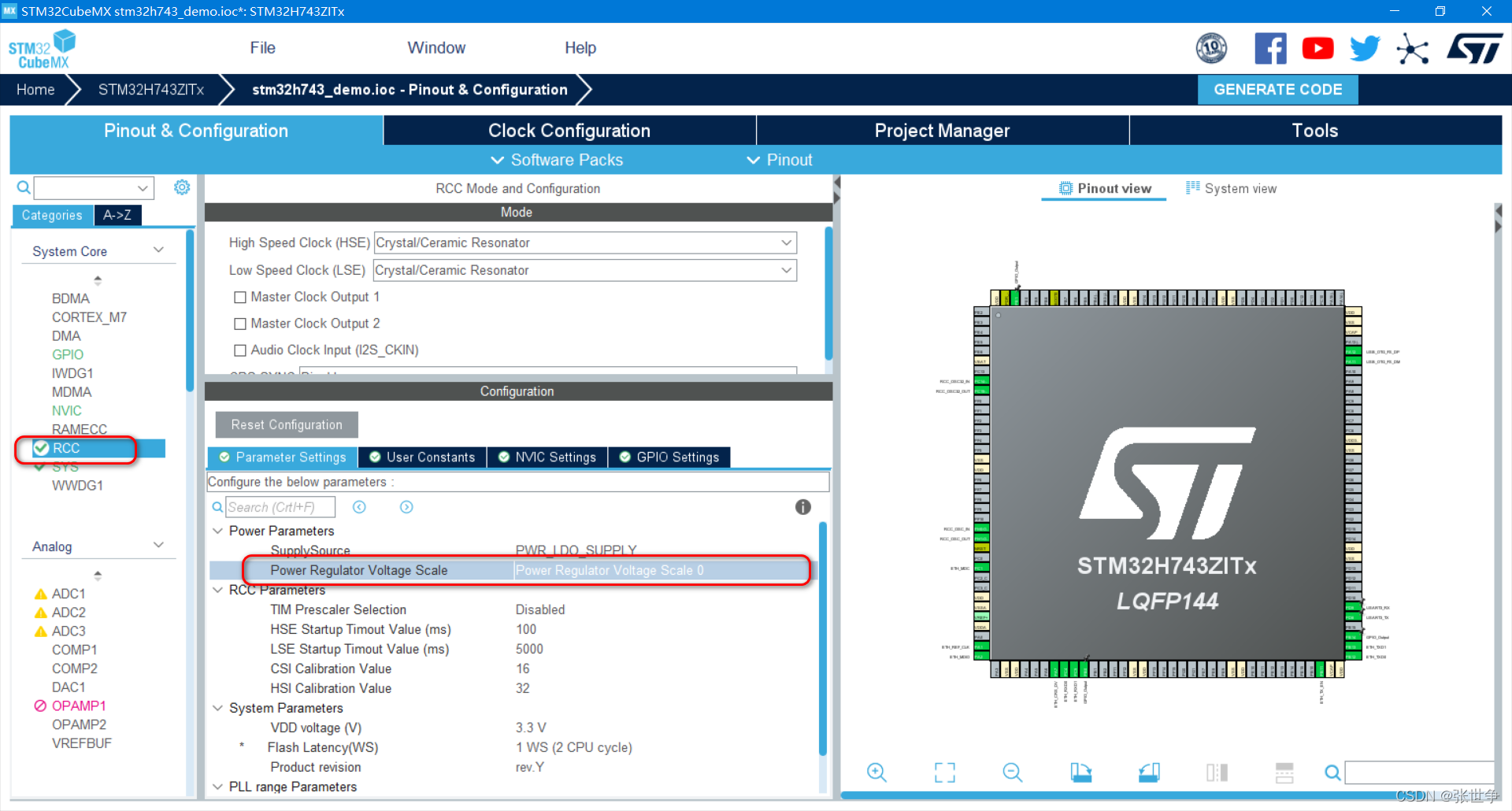Click the GENERATE CODE button
Image resolution: width=1512 pixels, height=811 pixels.
click(x=1277, y=90)
